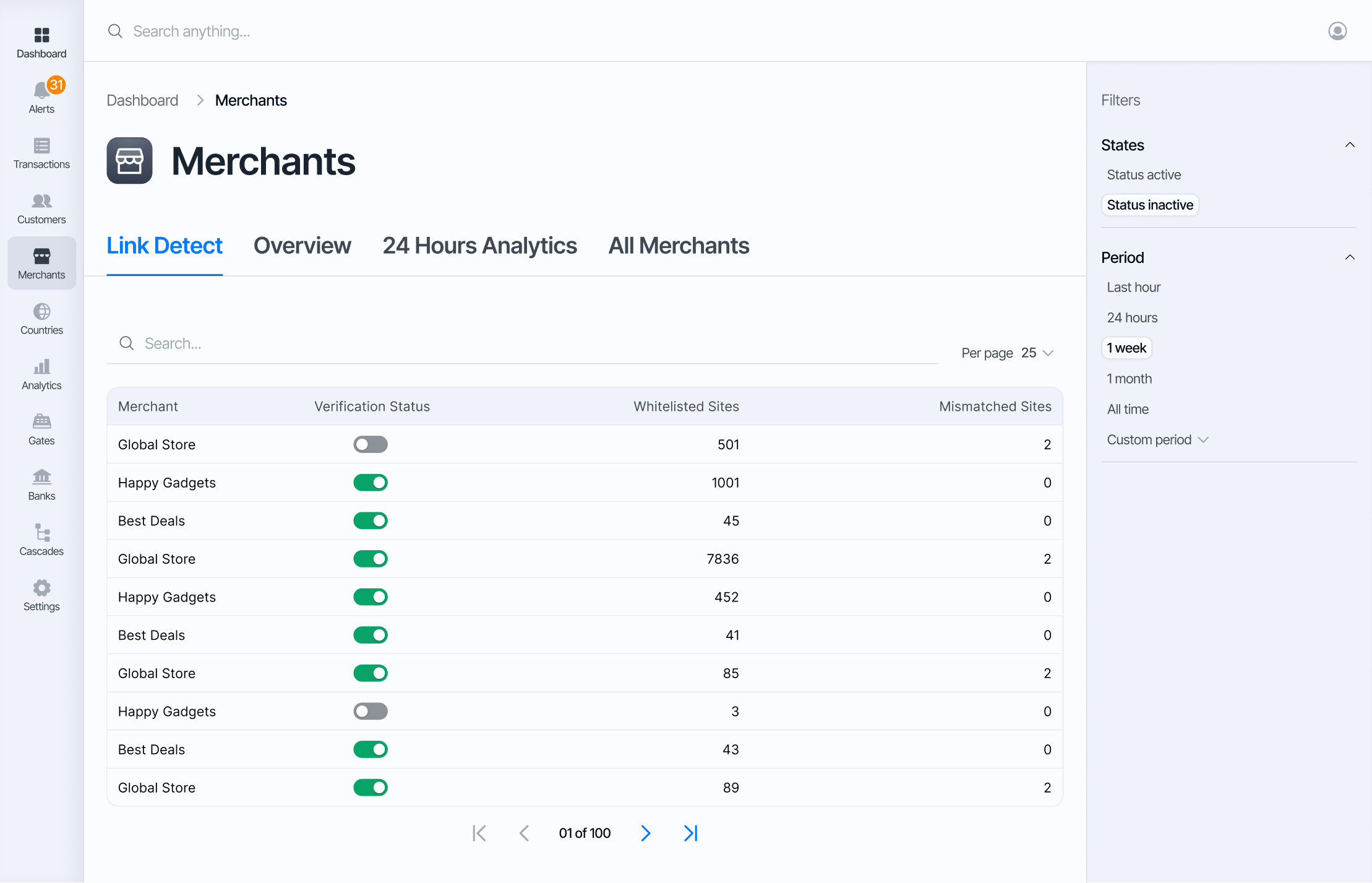The image size is (1372, 883).
Task: Open the Per page 25 dropdown
Action: pos(1037,353)
